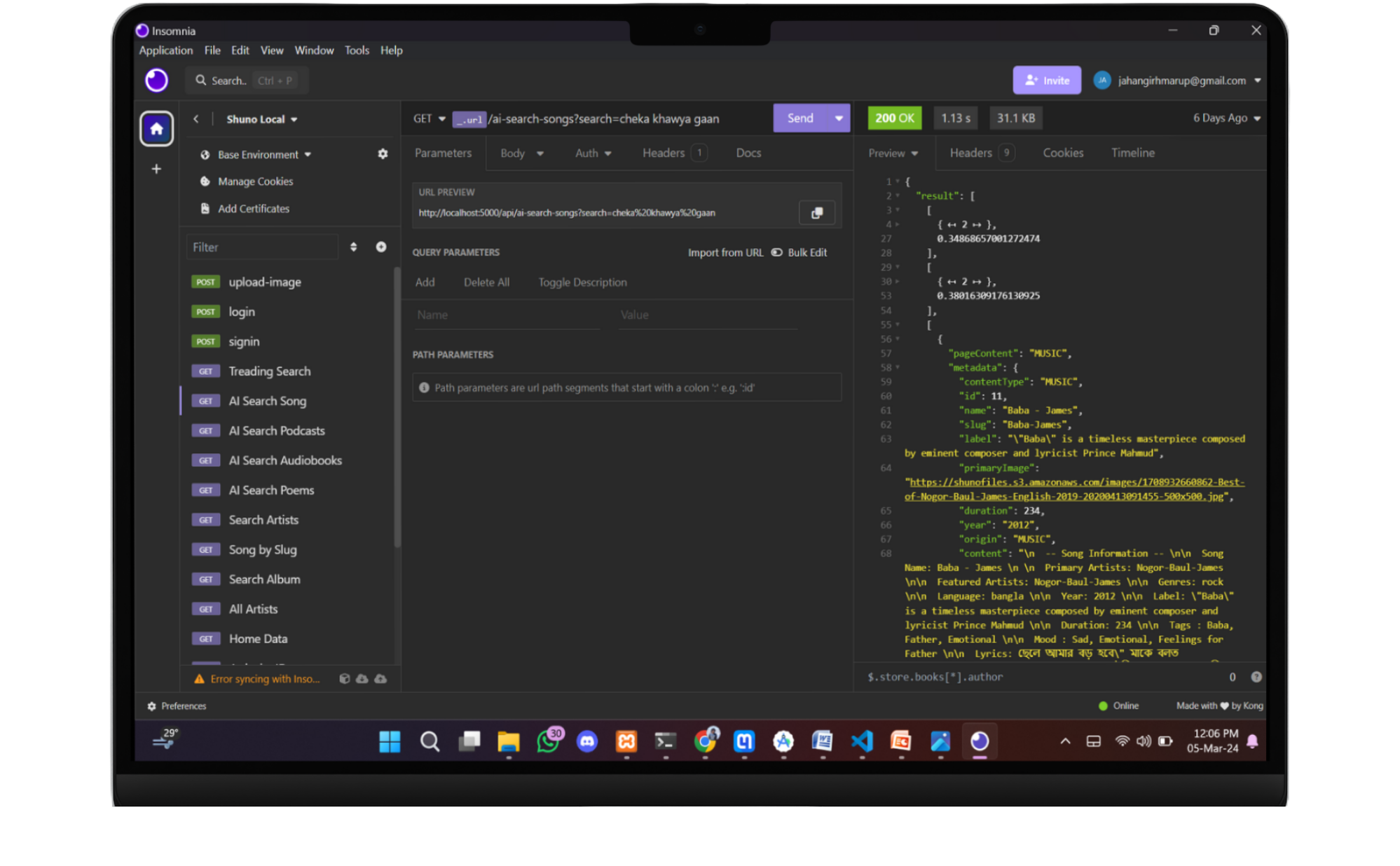Select the AI Search Podcasts request
The width and height of the screenshot is (1400, 866).
point(277,431)
